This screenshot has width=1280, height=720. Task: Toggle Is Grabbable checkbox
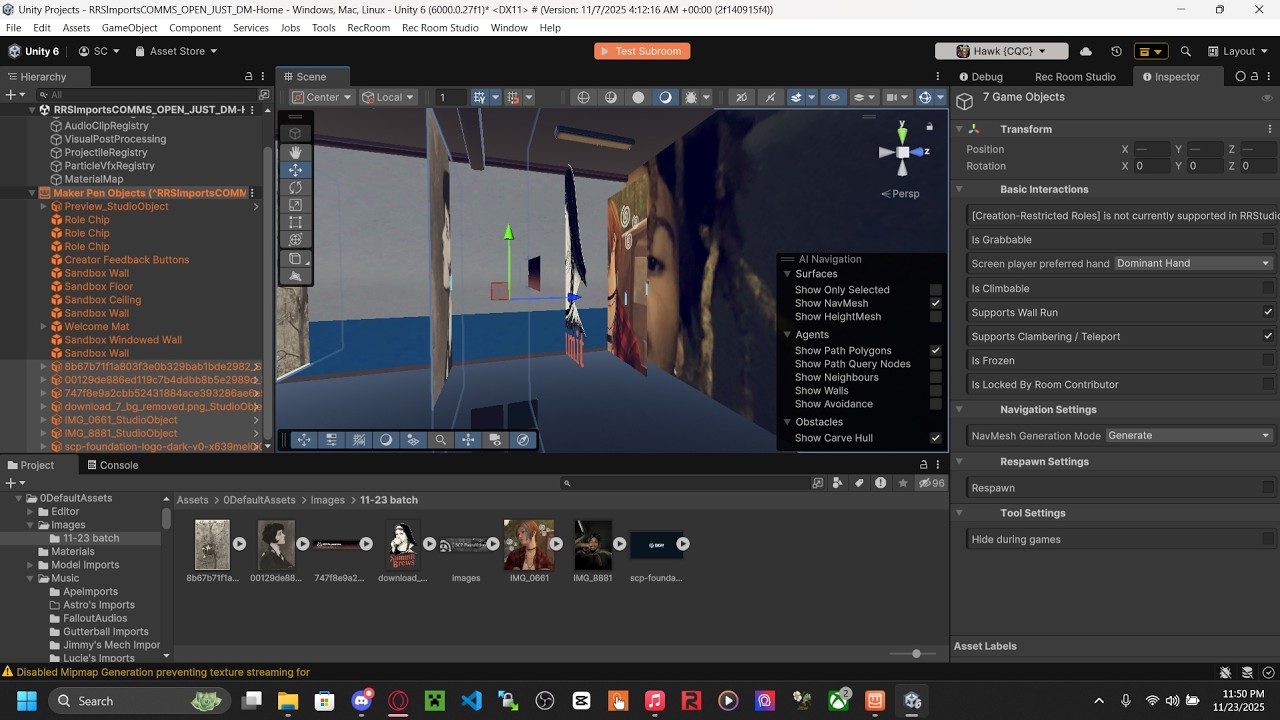tap(1268, 240)
